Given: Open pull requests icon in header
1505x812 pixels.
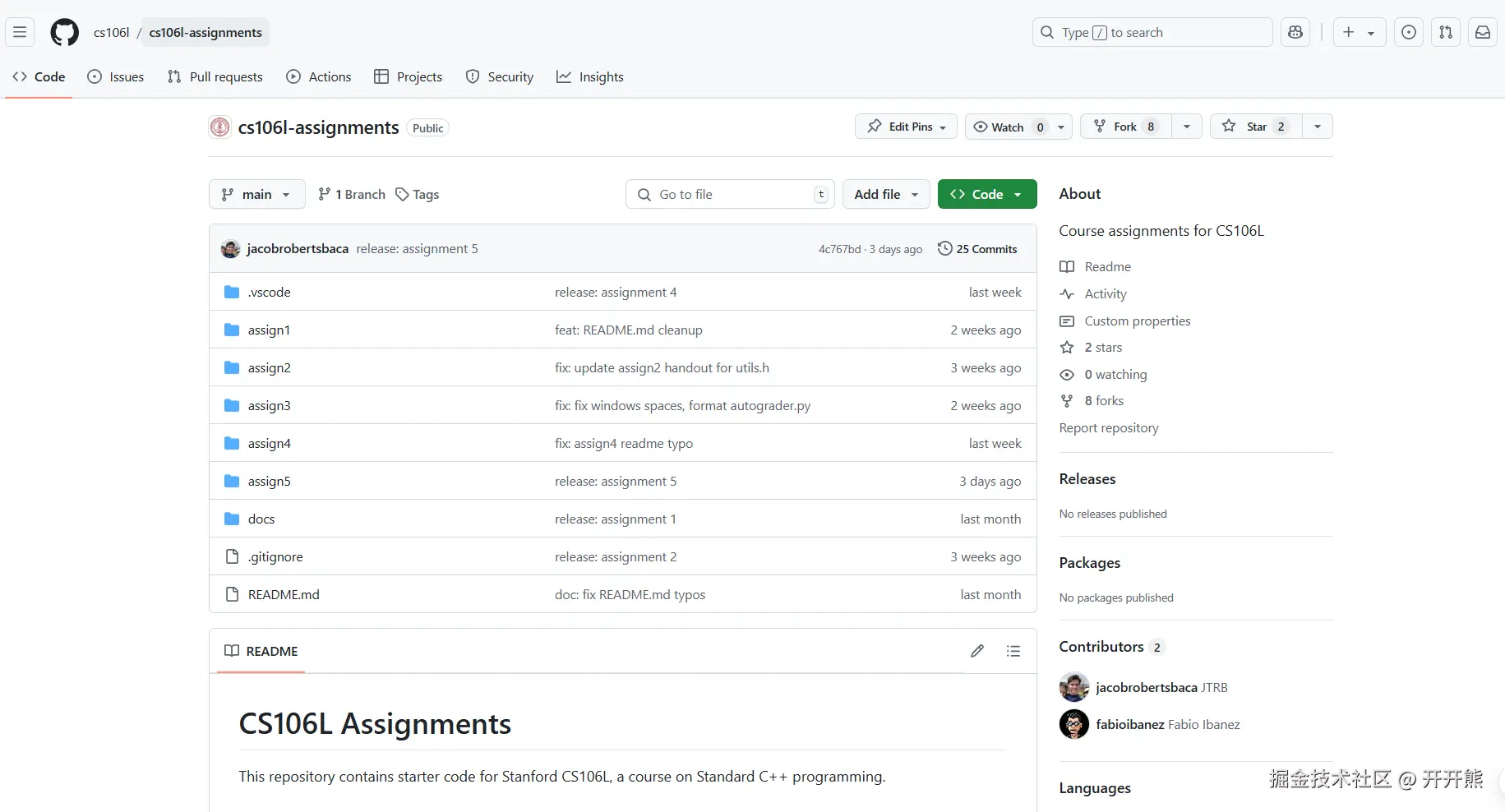Looking at the screenshot, I should pyautogui.click(x=1446, y=33).
